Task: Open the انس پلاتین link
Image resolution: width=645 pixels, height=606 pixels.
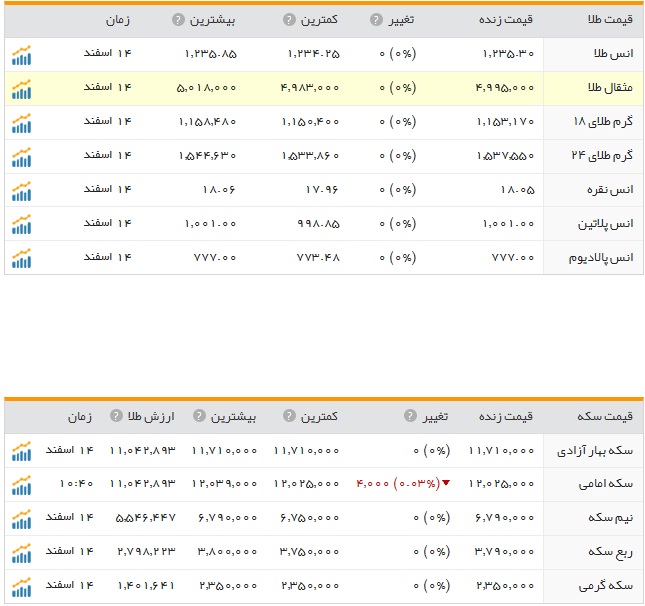Action: pos(606,224)
